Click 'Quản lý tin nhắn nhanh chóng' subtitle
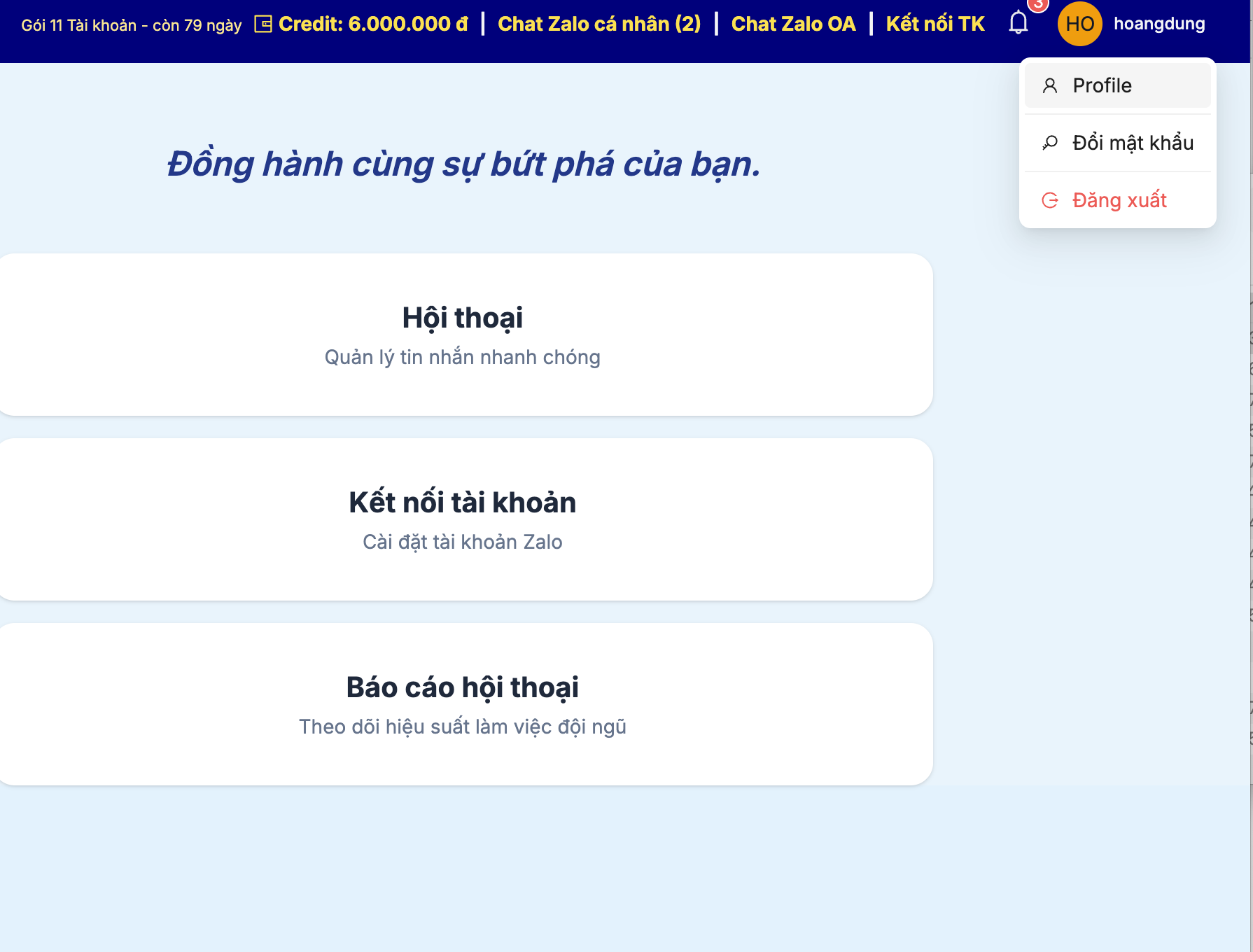The width and height of the screenshot is (1253, 952). [463, 357]
